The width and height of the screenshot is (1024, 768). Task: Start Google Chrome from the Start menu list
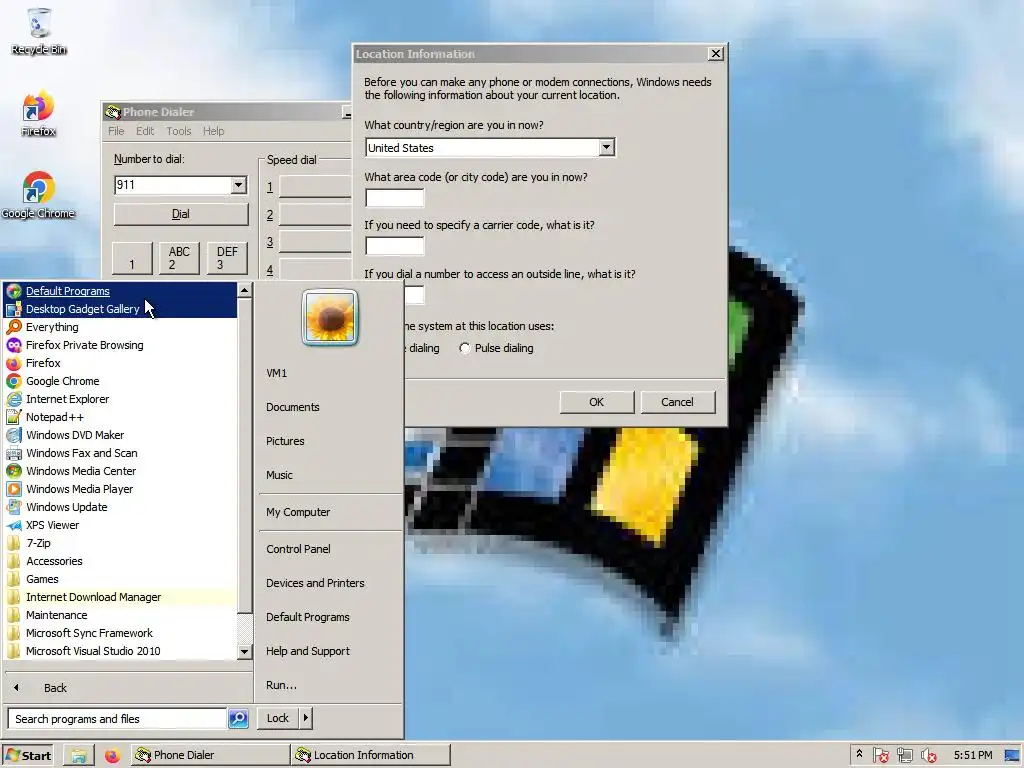pyautogui.click(x=120, y=381)
